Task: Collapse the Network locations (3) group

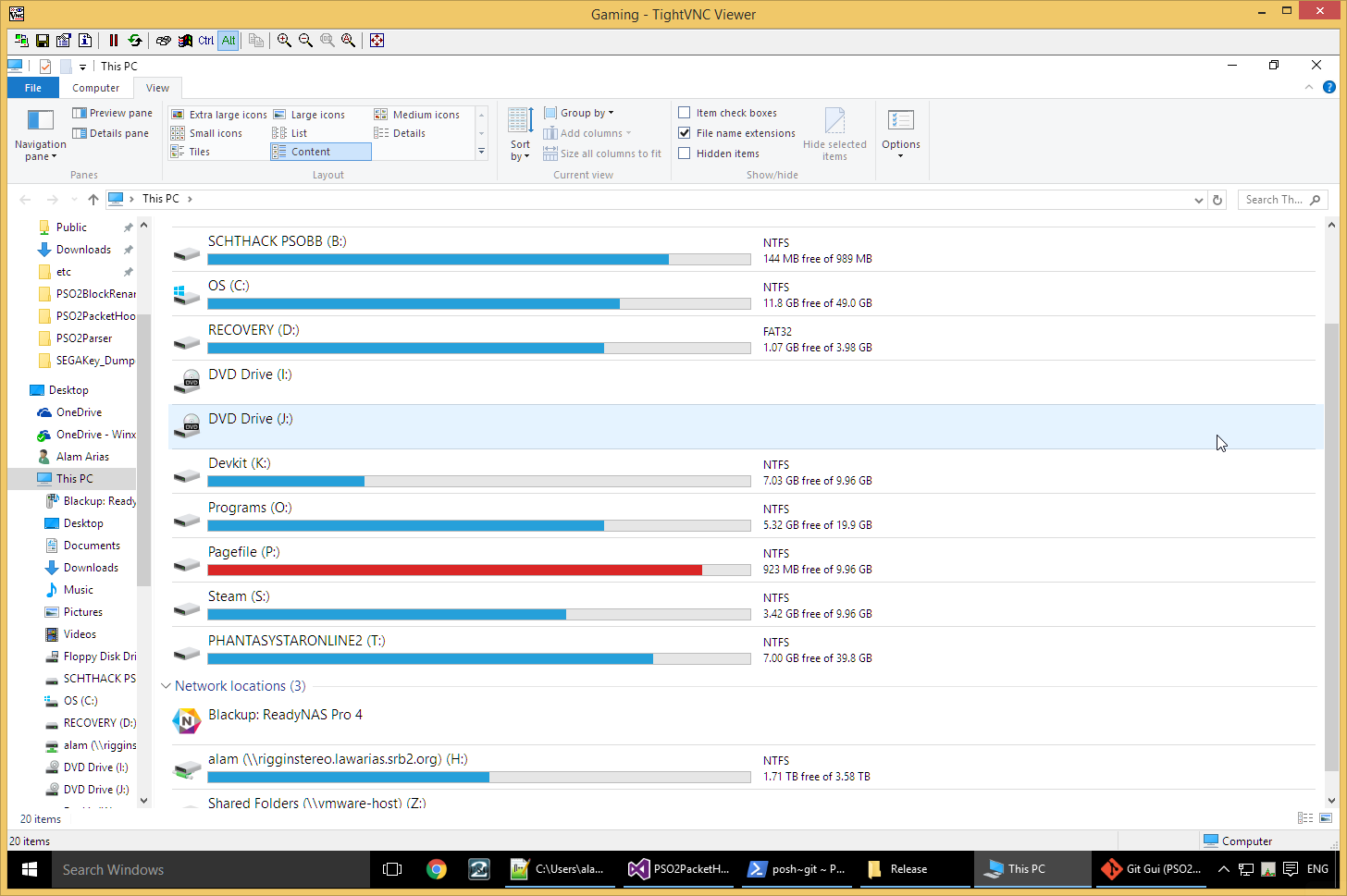Action: [x=166, y=686]
